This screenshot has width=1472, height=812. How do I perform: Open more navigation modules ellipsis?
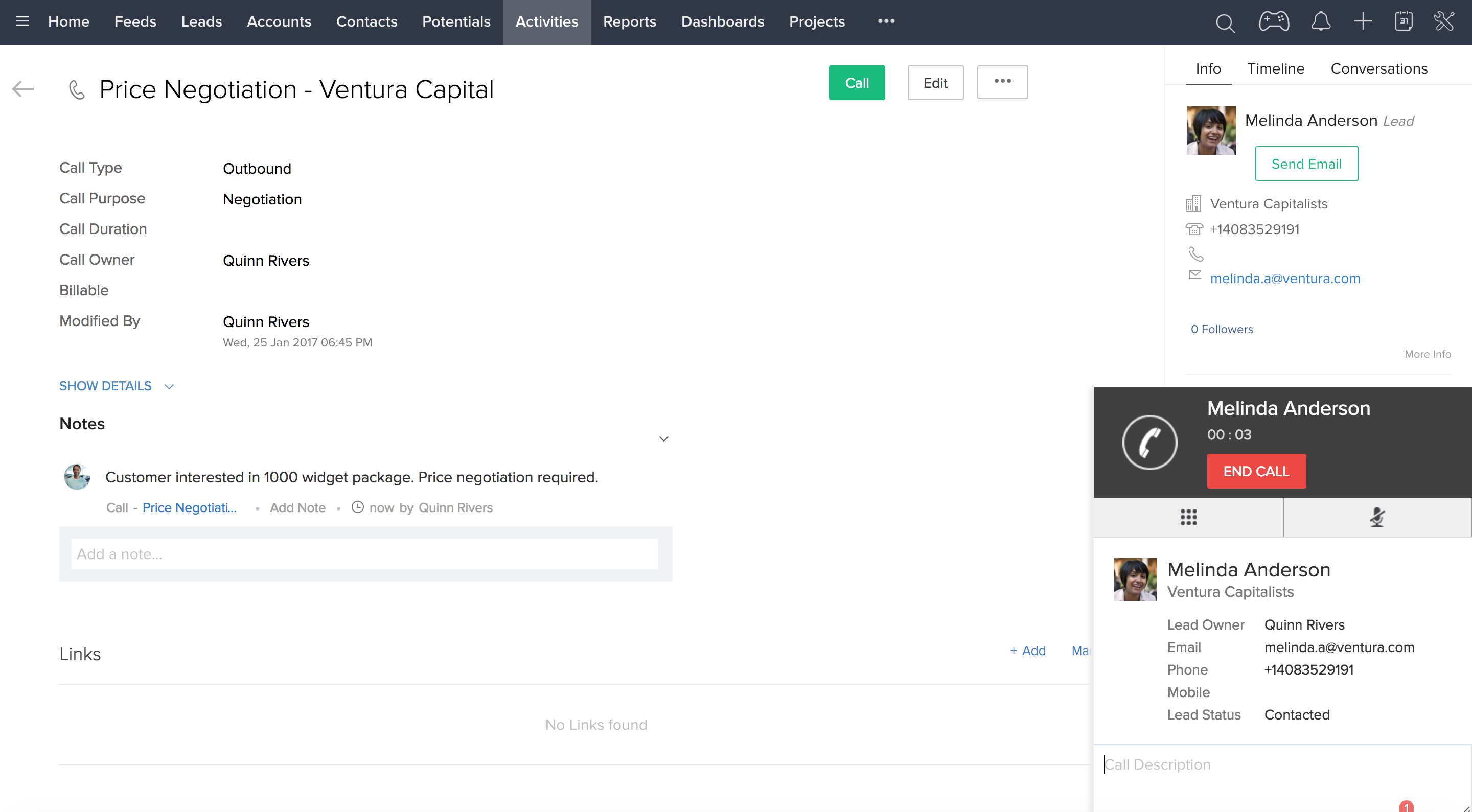click(x=886, y=21)
